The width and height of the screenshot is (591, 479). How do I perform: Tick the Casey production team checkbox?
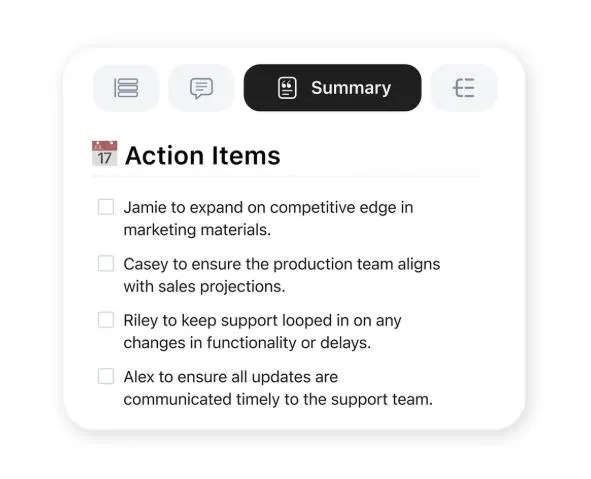click(106, 263)
